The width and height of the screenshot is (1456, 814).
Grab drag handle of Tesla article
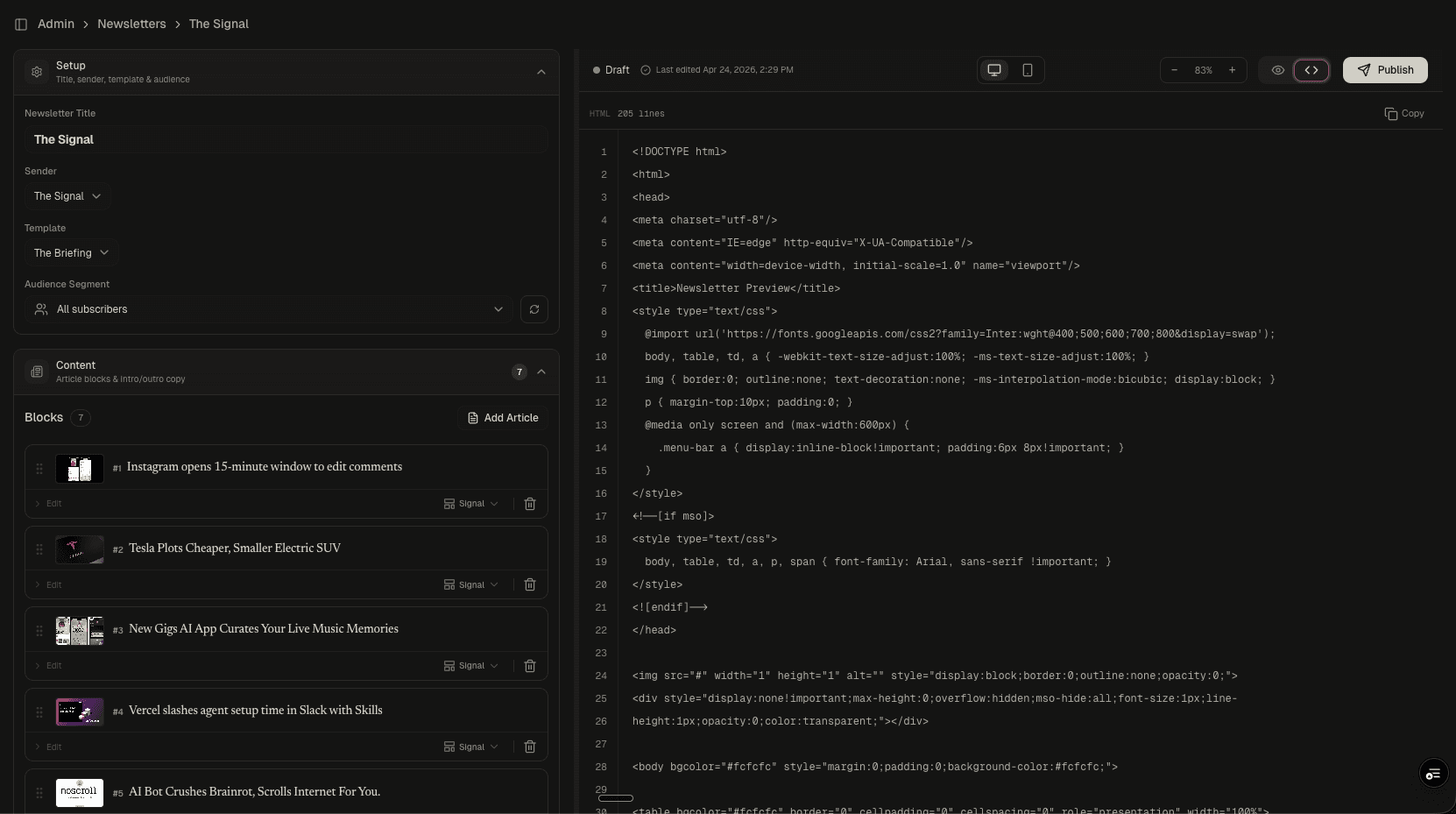(x=39, y=549)
